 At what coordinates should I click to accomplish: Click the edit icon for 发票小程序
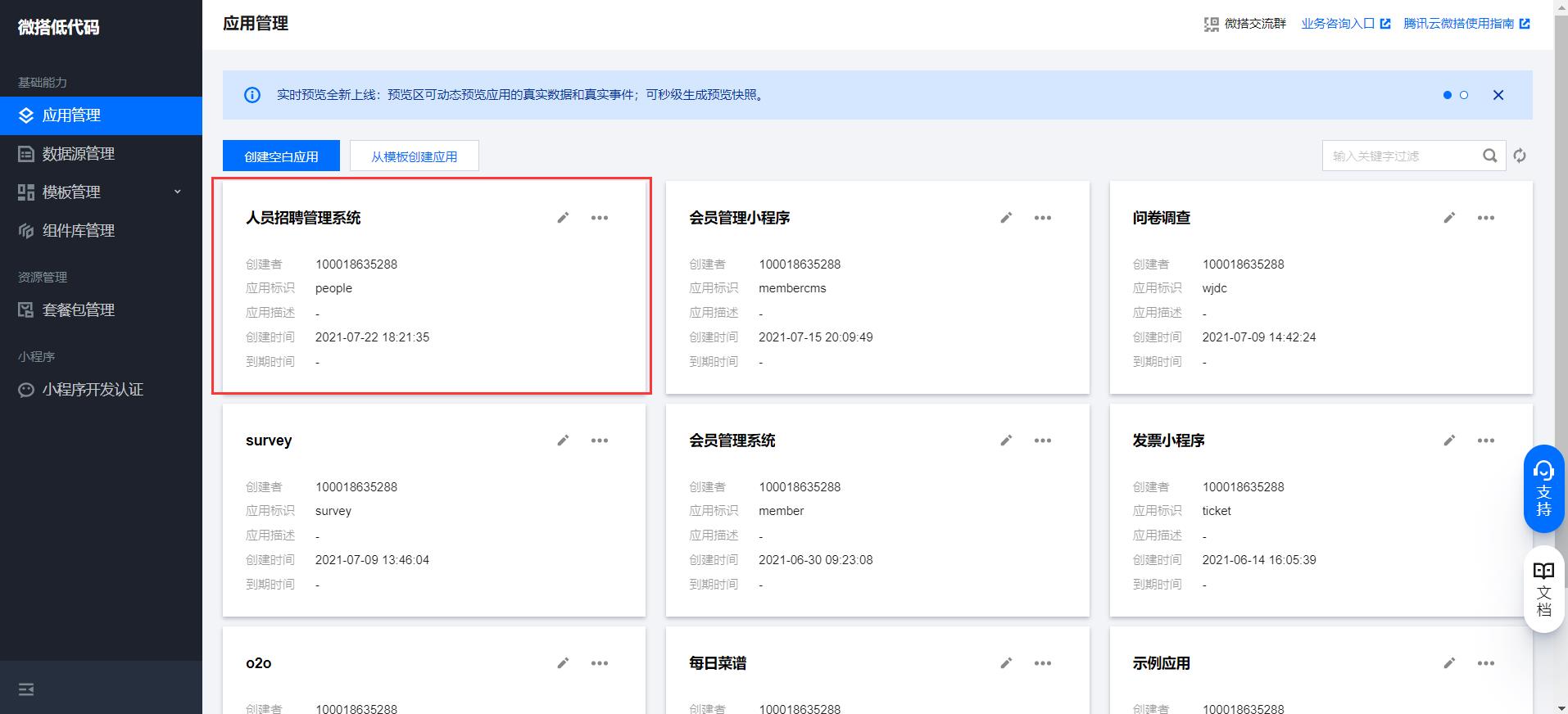(1449, 441)
